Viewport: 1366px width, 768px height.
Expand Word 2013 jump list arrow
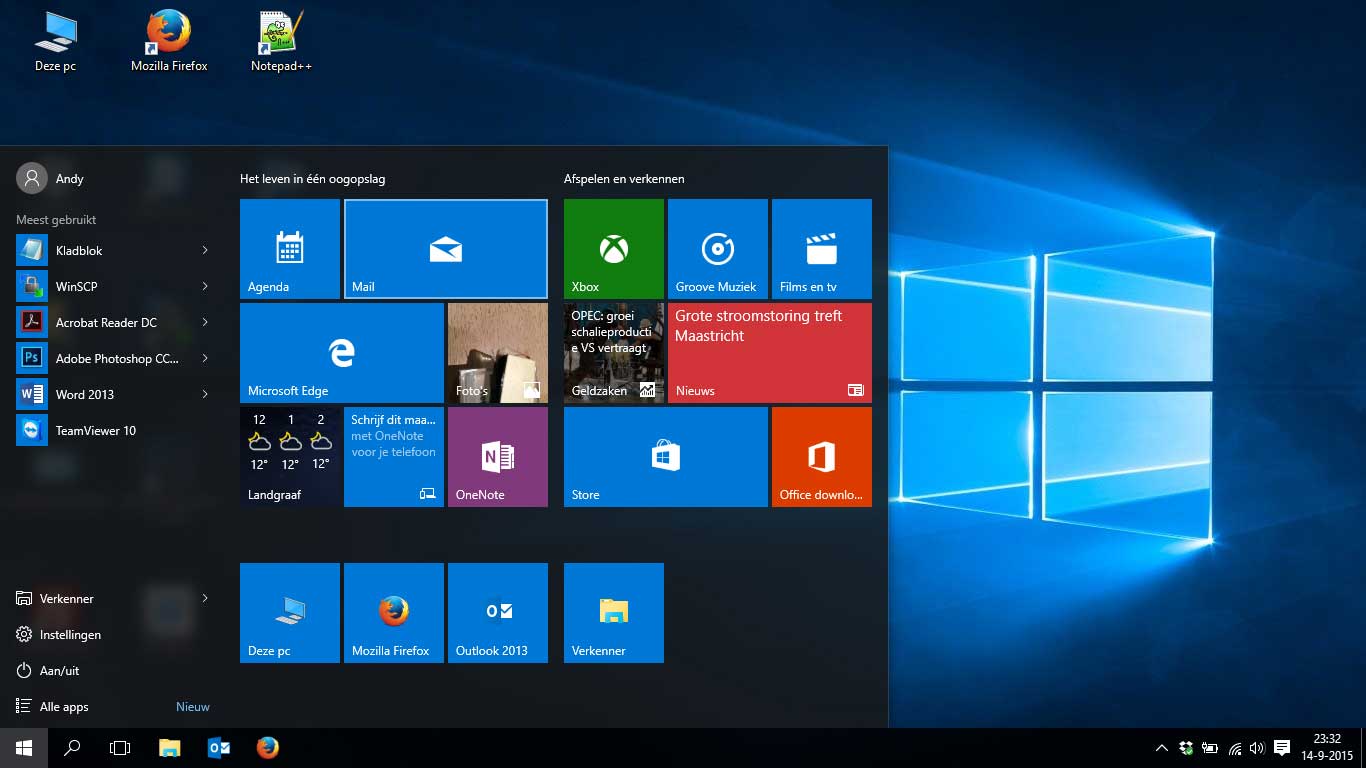pos(205,395)
